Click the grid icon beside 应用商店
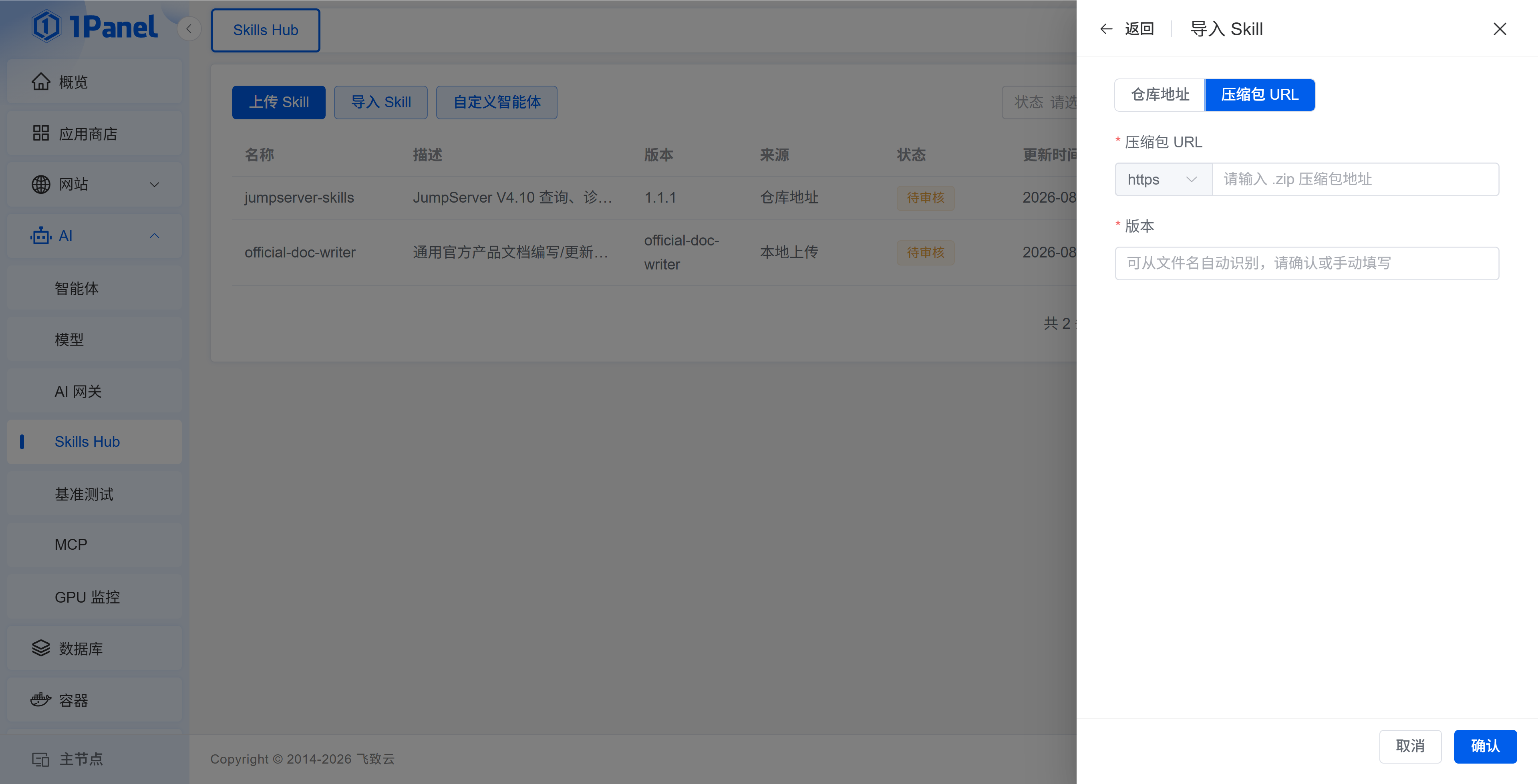Screen dimensions: 1538x784 click(x=40, y=133)
